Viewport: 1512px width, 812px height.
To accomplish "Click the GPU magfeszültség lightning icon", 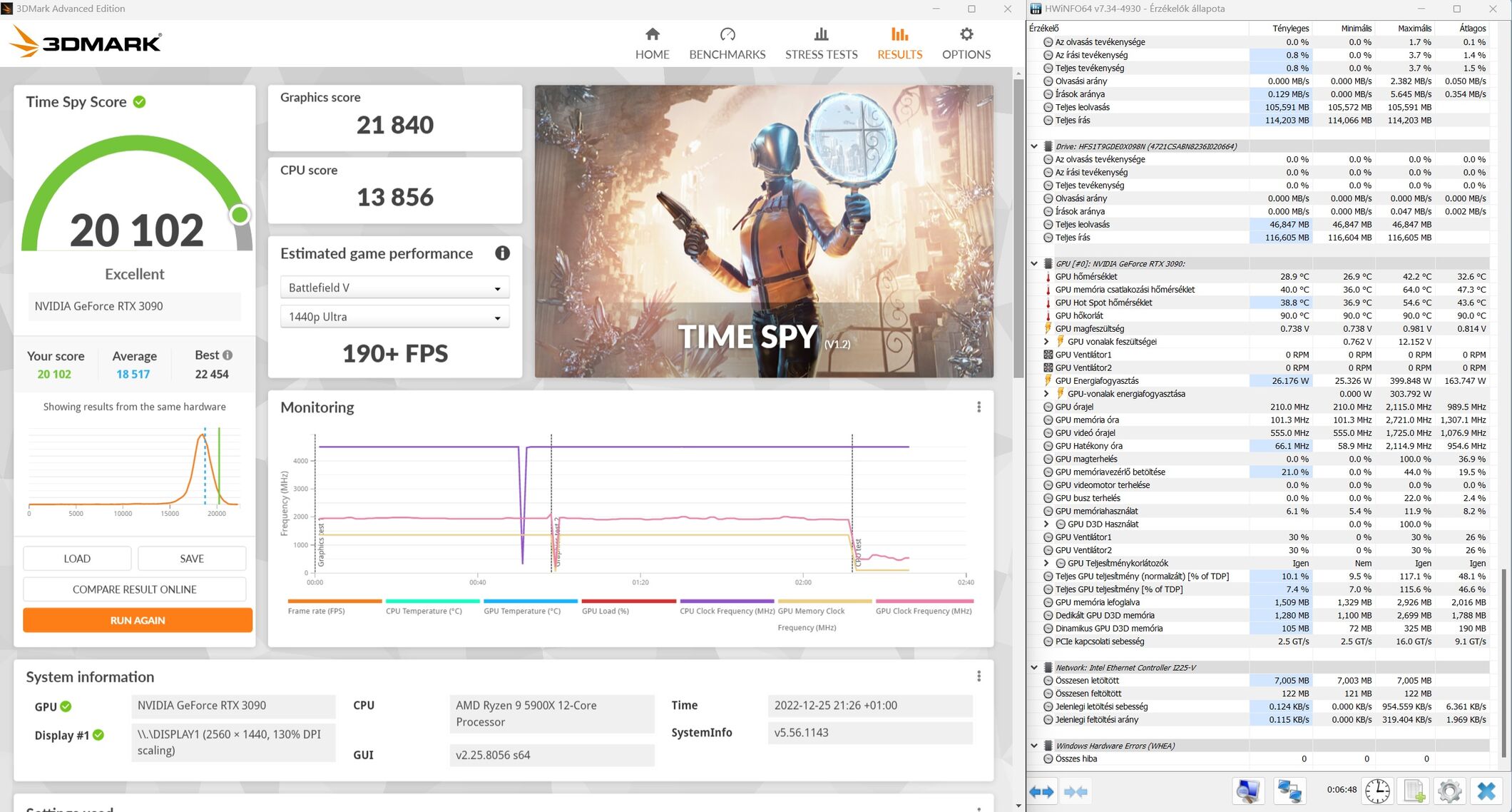I will (1048, 329).
